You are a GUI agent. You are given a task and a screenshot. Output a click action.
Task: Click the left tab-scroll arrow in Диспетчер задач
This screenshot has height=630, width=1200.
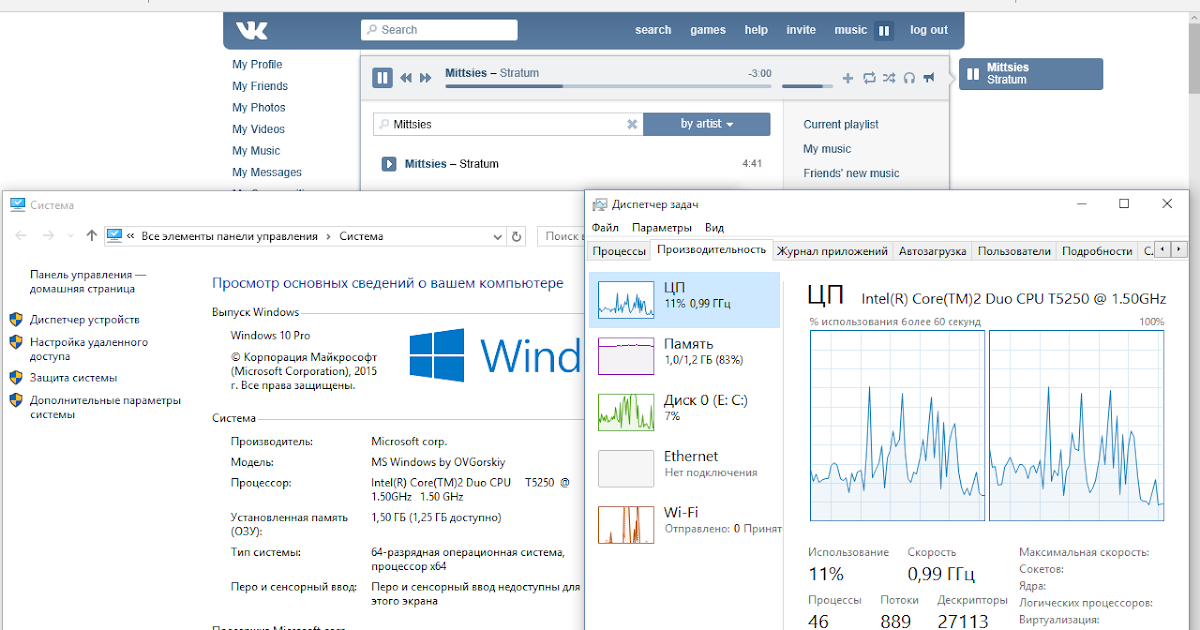1163,250
